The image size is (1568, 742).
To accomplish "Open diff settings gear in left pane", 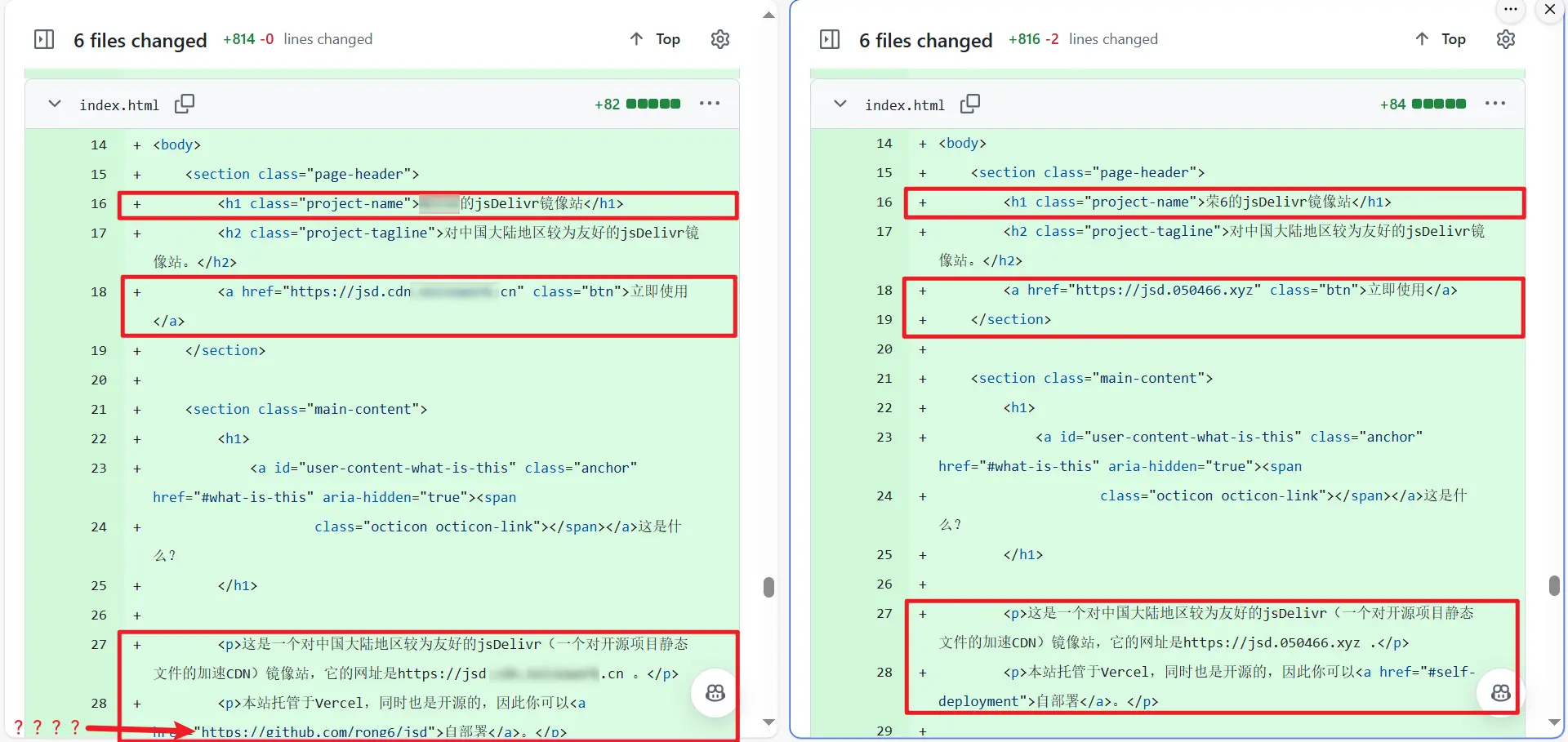I will coord(720,39).
